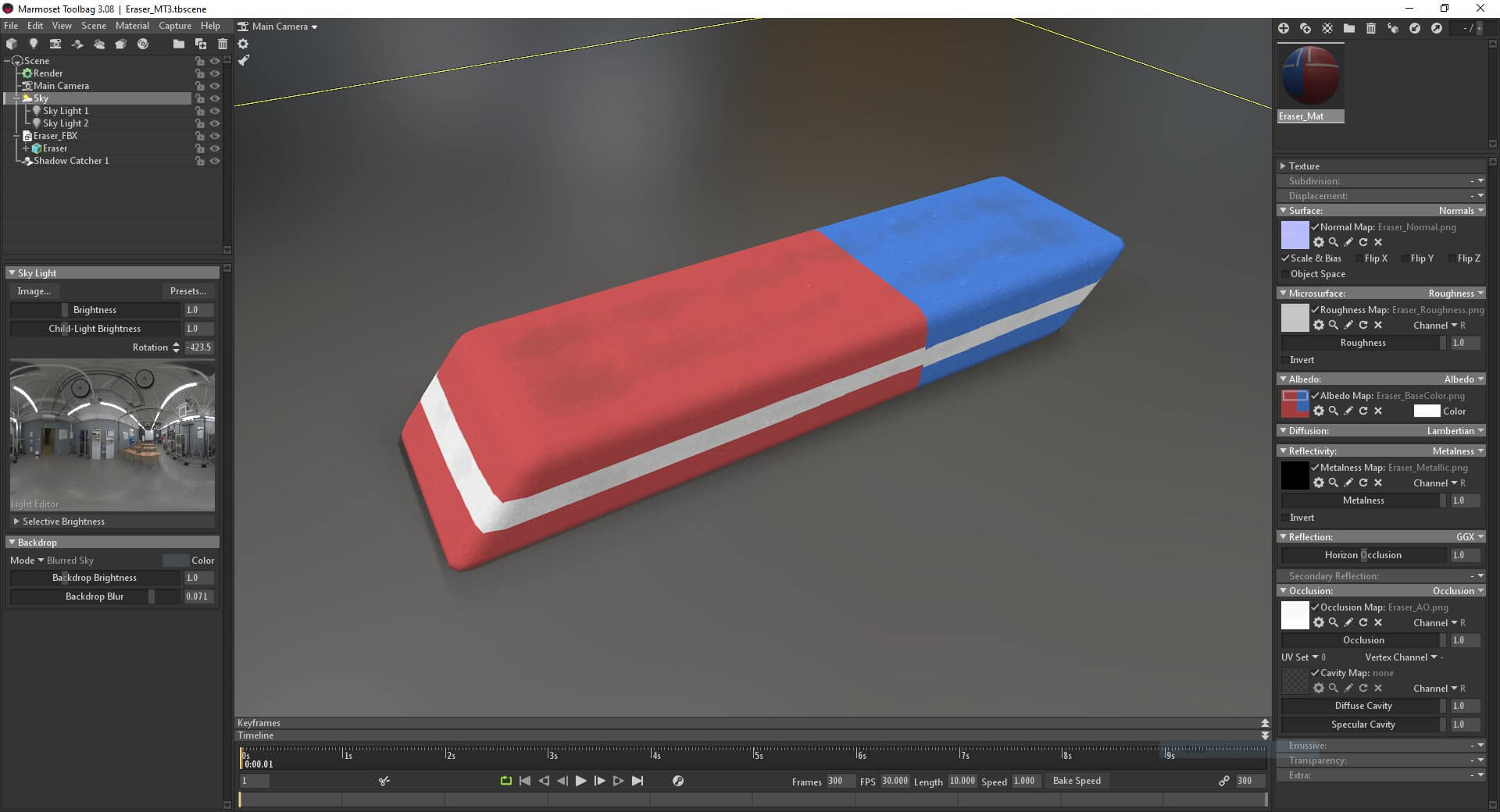Screen dimensions: 1500x812
Task: Lock the Main Camera object
Action: pos(200,86)
